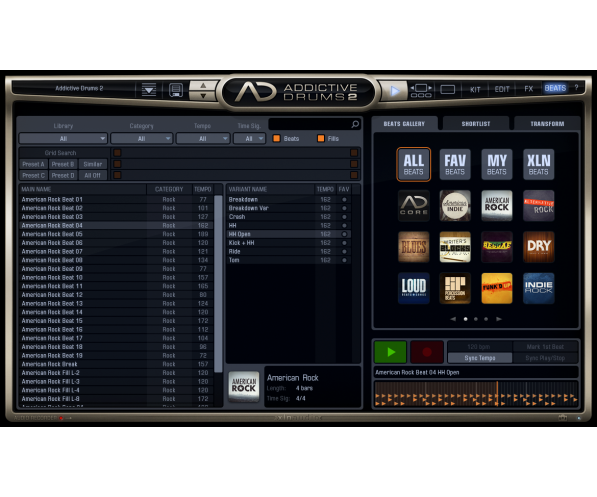
Task: Mark Breakdown variant as favorite
Action: click(x=344, y=200)
